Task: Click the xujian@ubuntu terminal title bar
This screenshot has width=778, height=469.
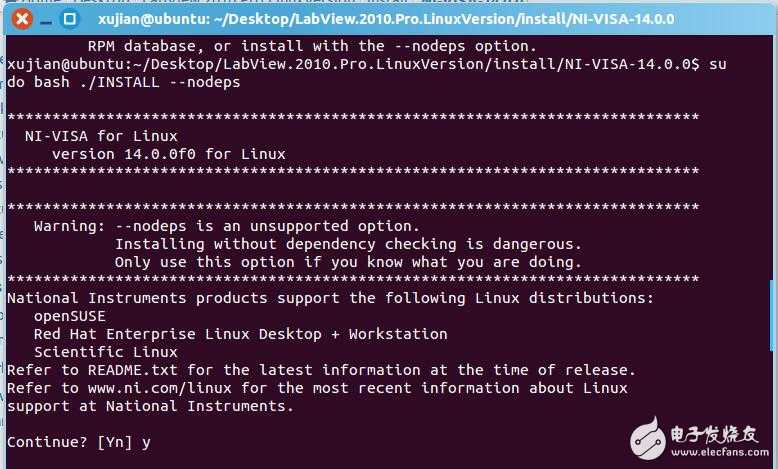Action: 400,19
